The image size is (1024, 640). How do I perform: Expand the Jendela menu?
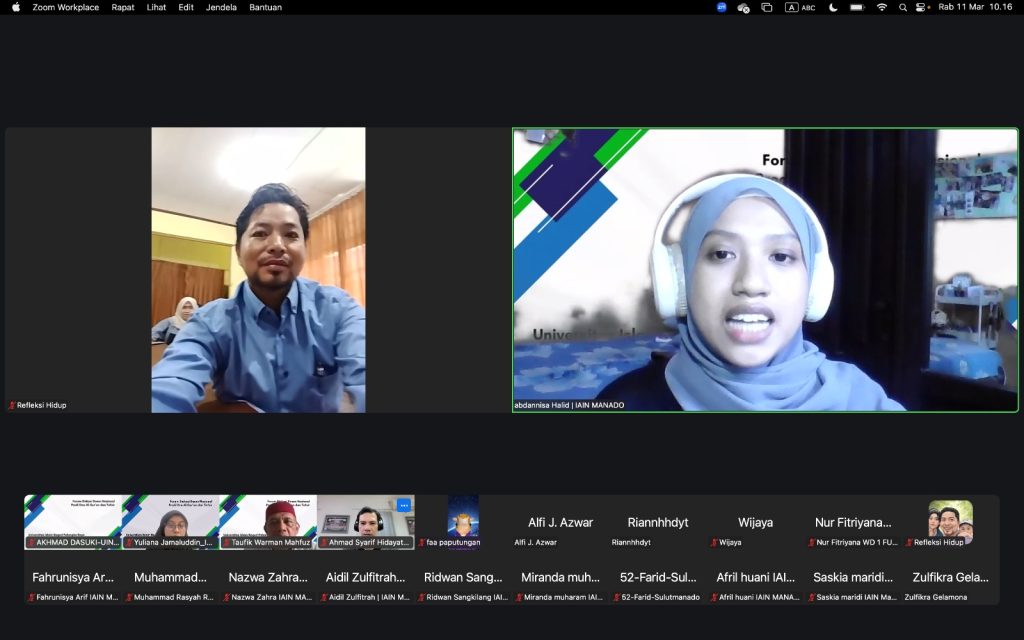[x=221, y=7]
